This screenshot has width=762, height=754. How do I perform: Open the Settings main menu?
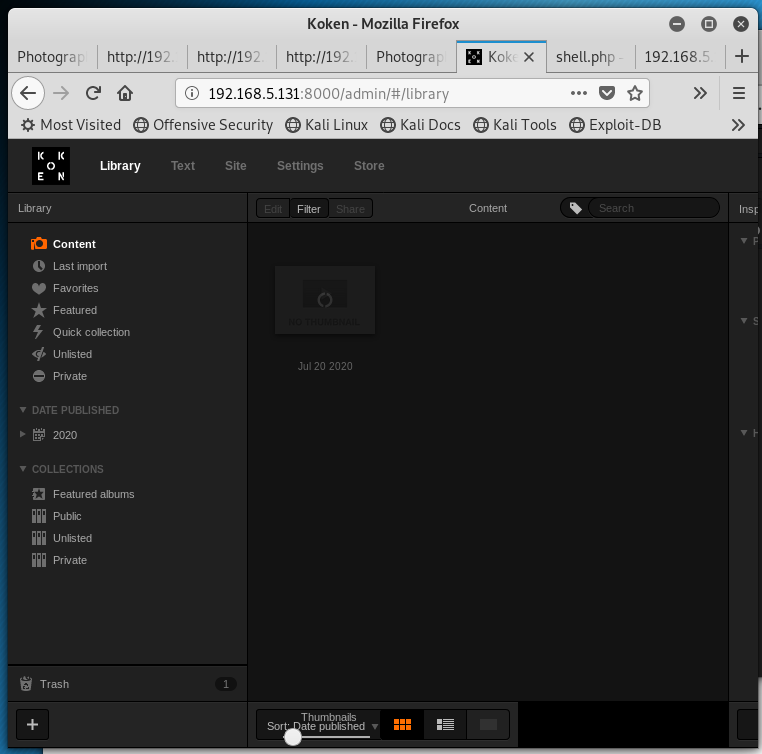(300, 166)
